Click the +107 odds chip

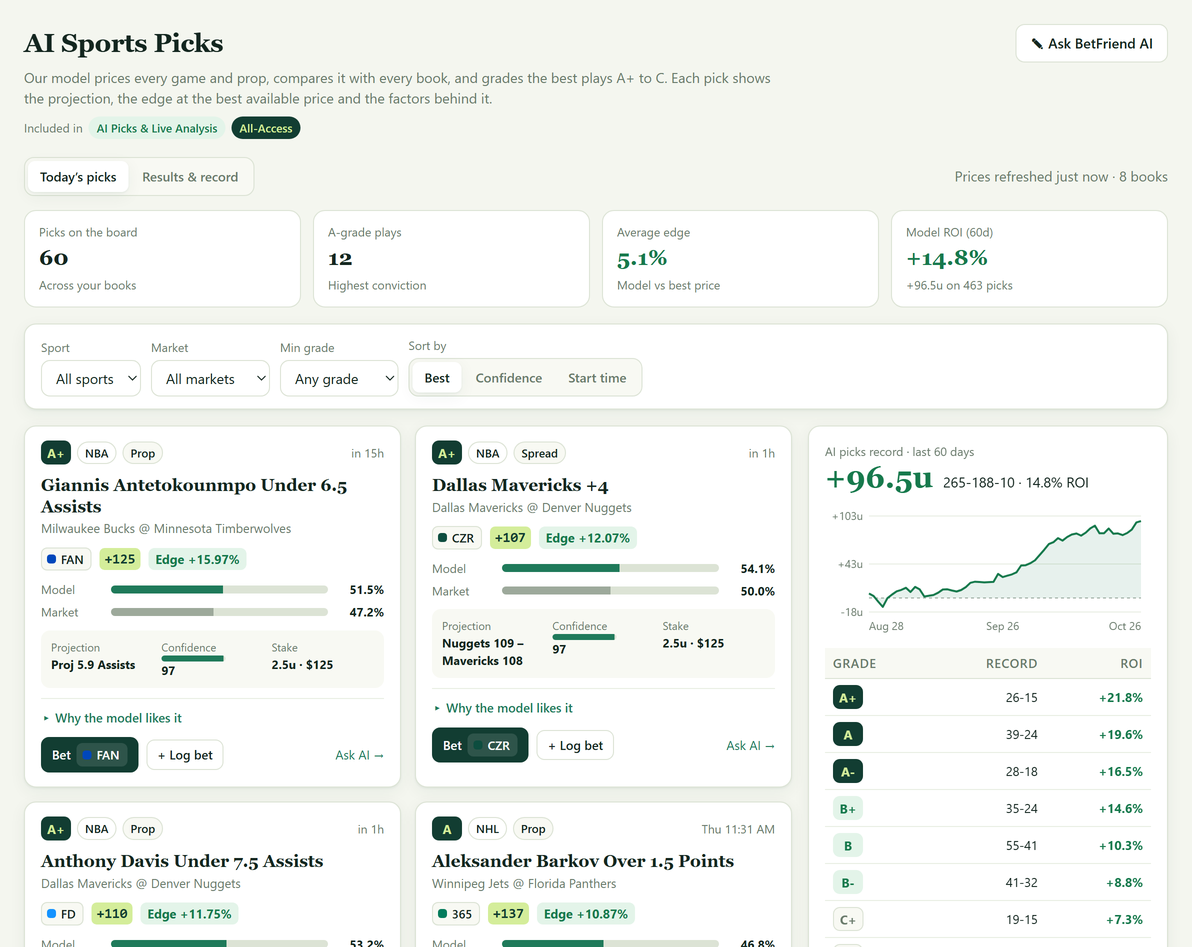tap(509, 538)
